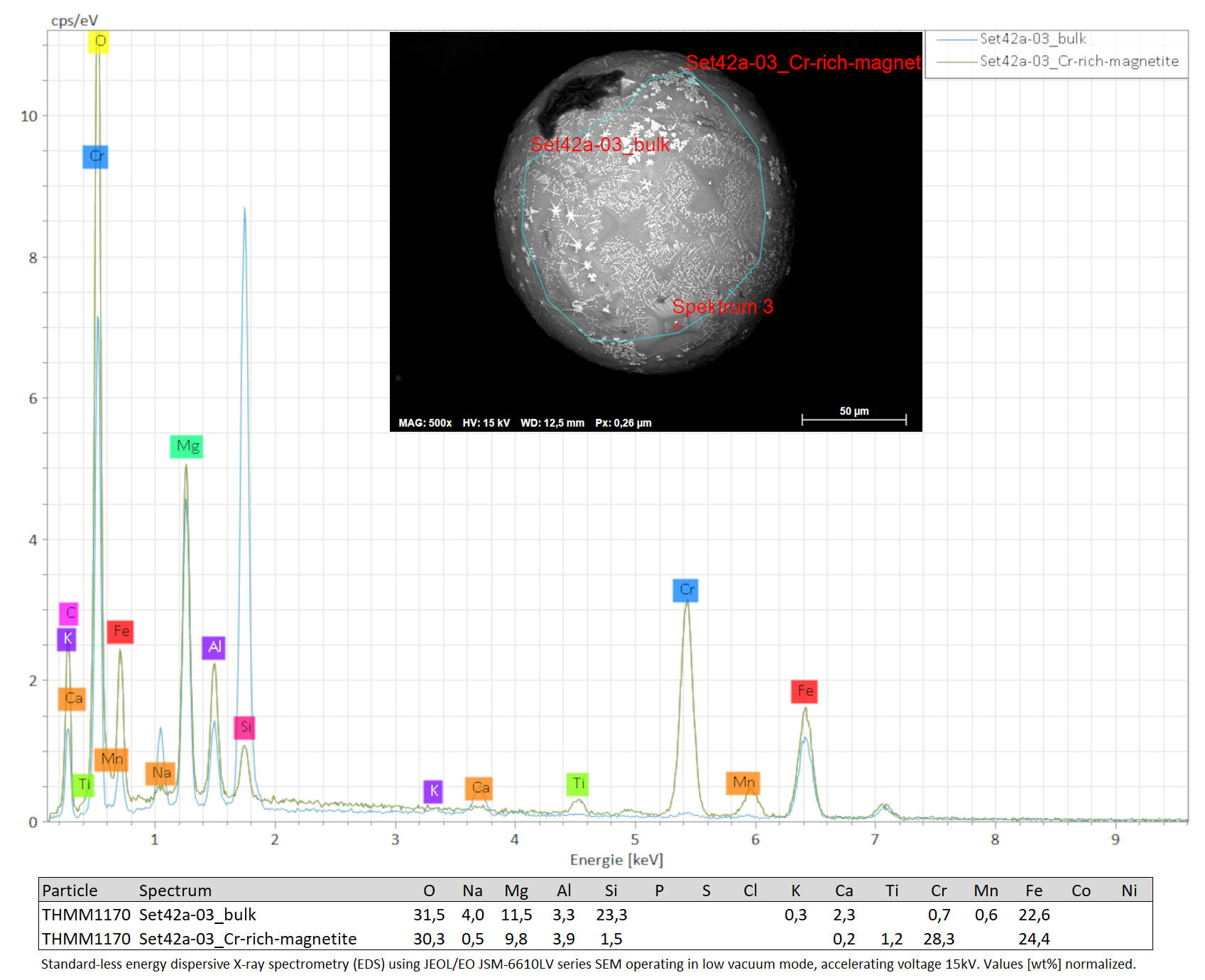Click the 50 µm scale bar in SEM image

pos(854,416)
